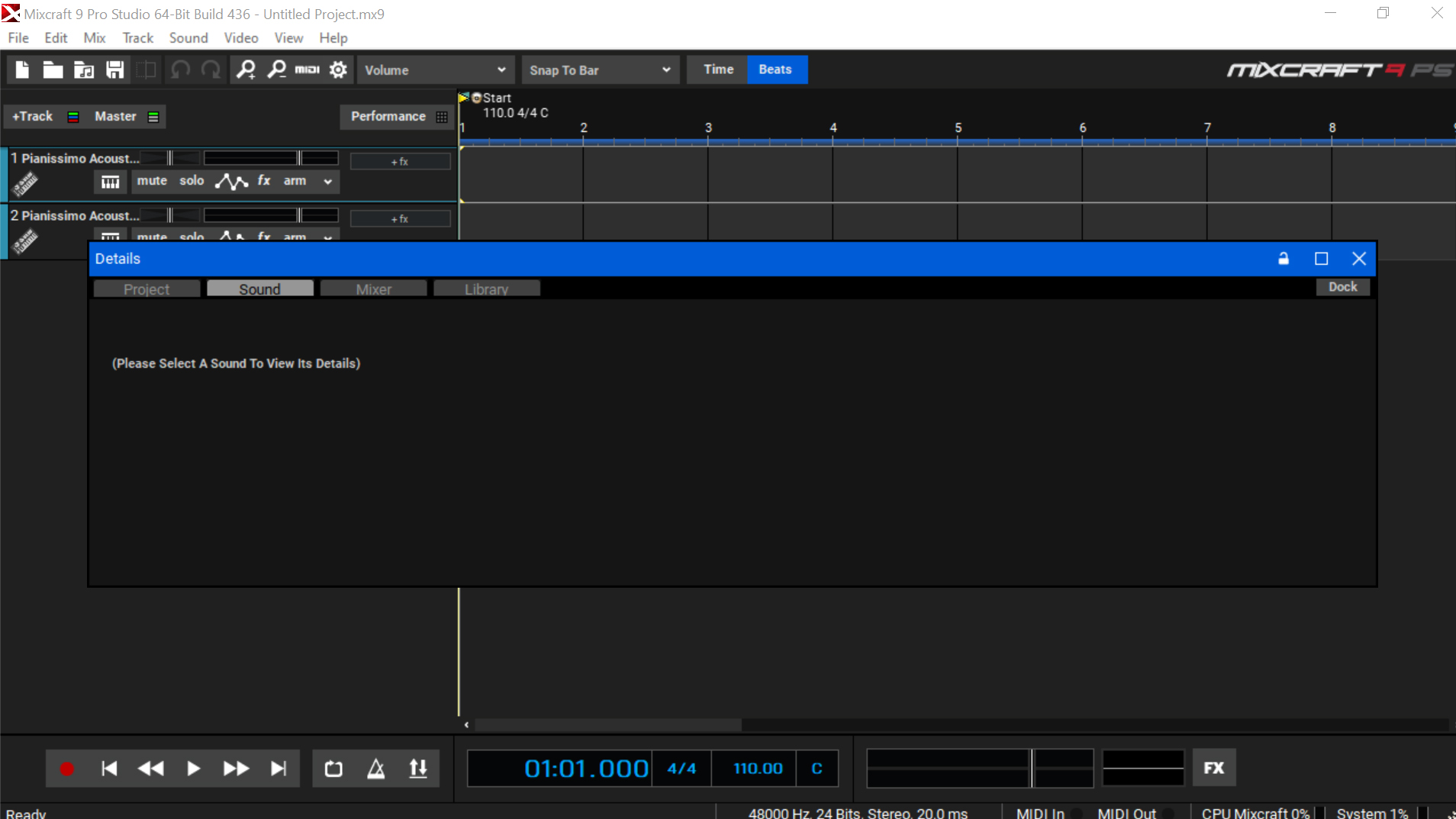Adjust track 1 volume slider

coord(271,158)
